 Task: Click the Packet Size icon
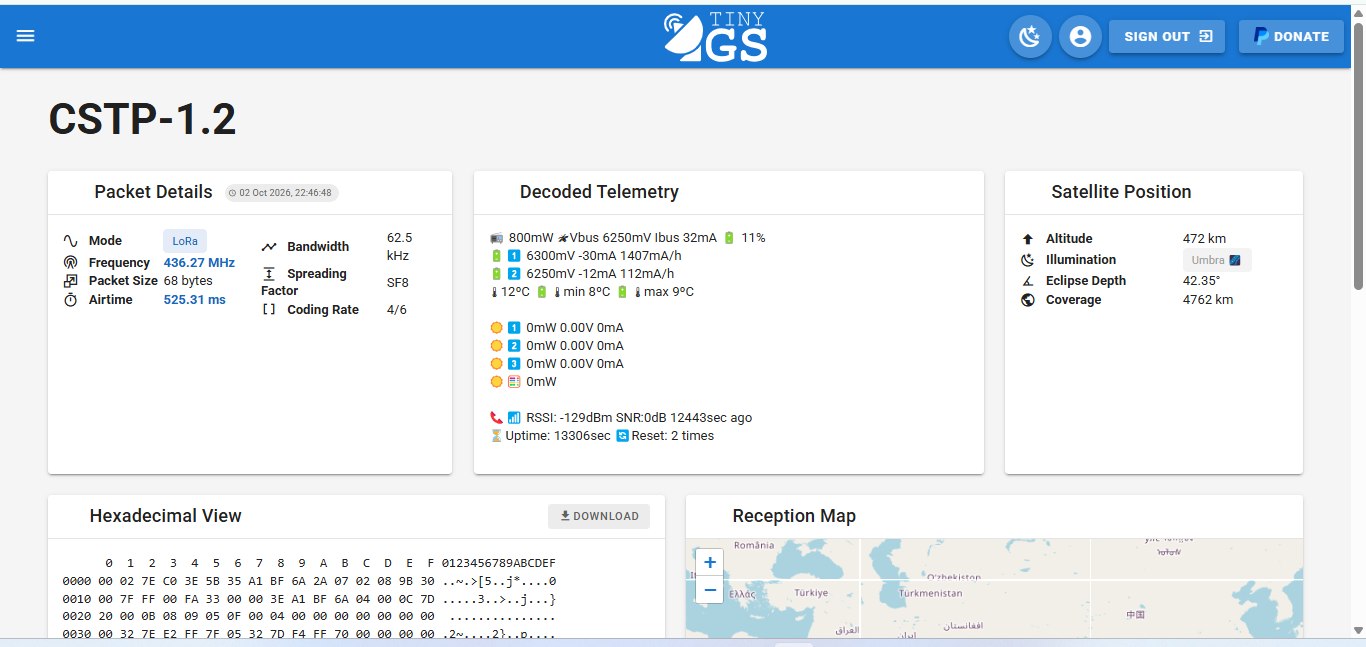tap(71, 281)
